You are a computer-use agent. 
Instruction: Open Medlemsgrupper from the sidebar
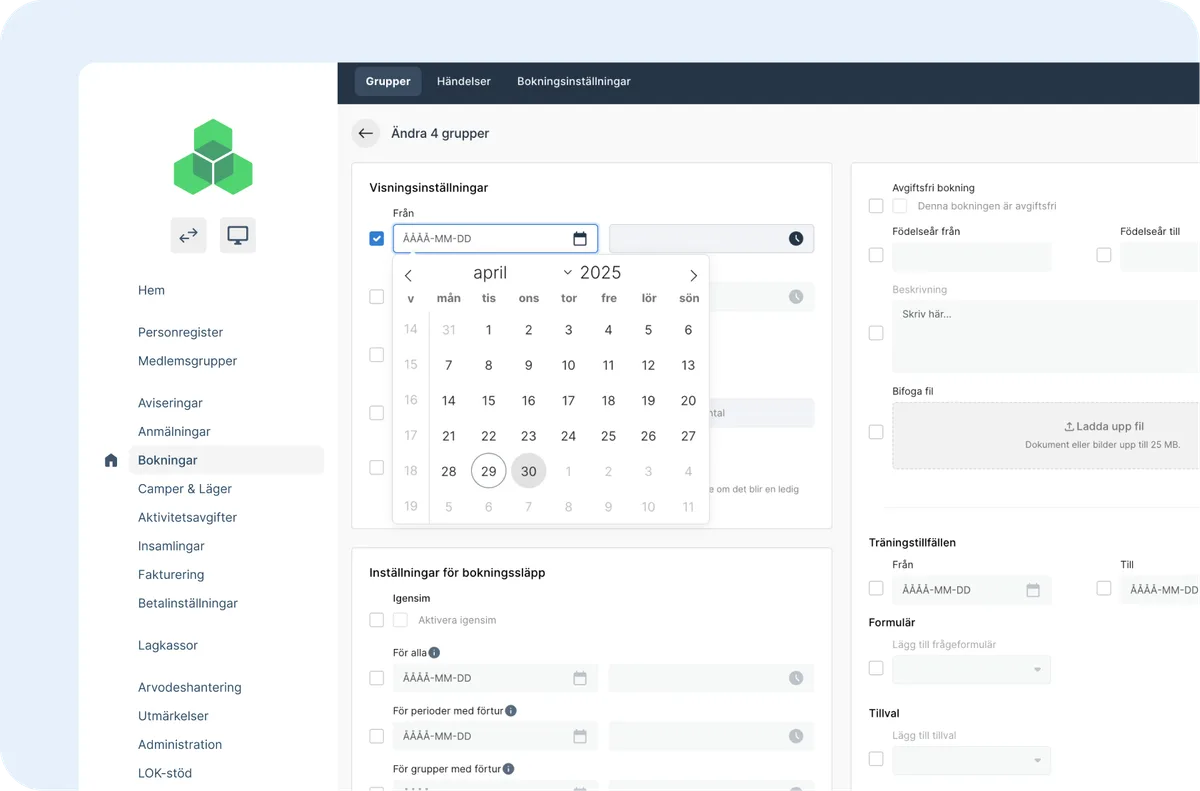pyautogui.click(x=188, y=361)
